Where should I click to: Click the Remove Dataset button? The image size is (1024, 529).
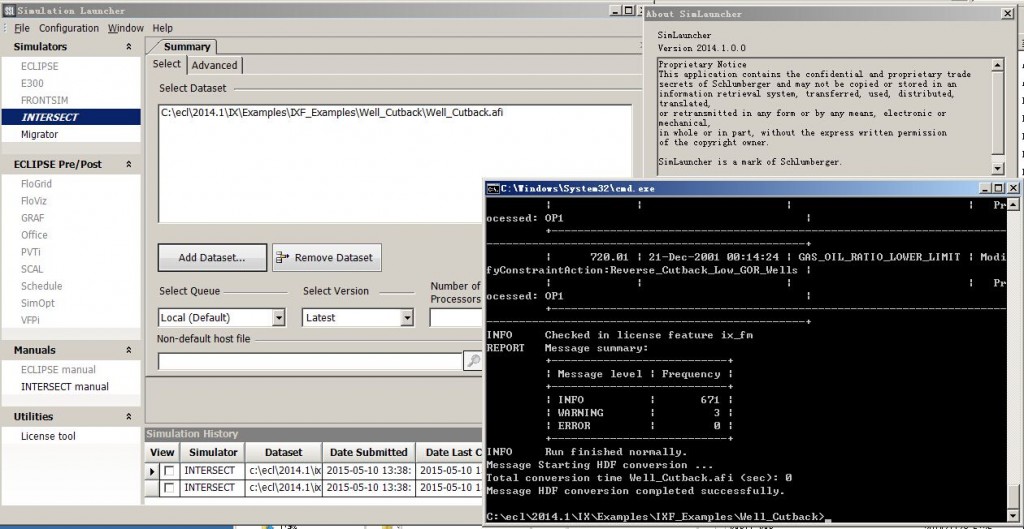point(327,257)
